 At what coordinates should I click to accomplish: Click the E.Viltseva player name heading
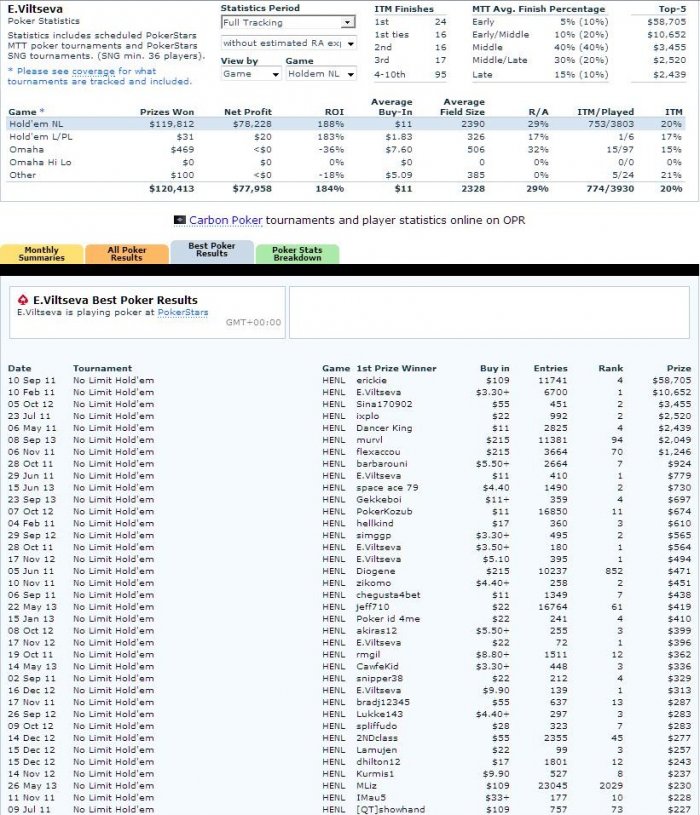35,9
